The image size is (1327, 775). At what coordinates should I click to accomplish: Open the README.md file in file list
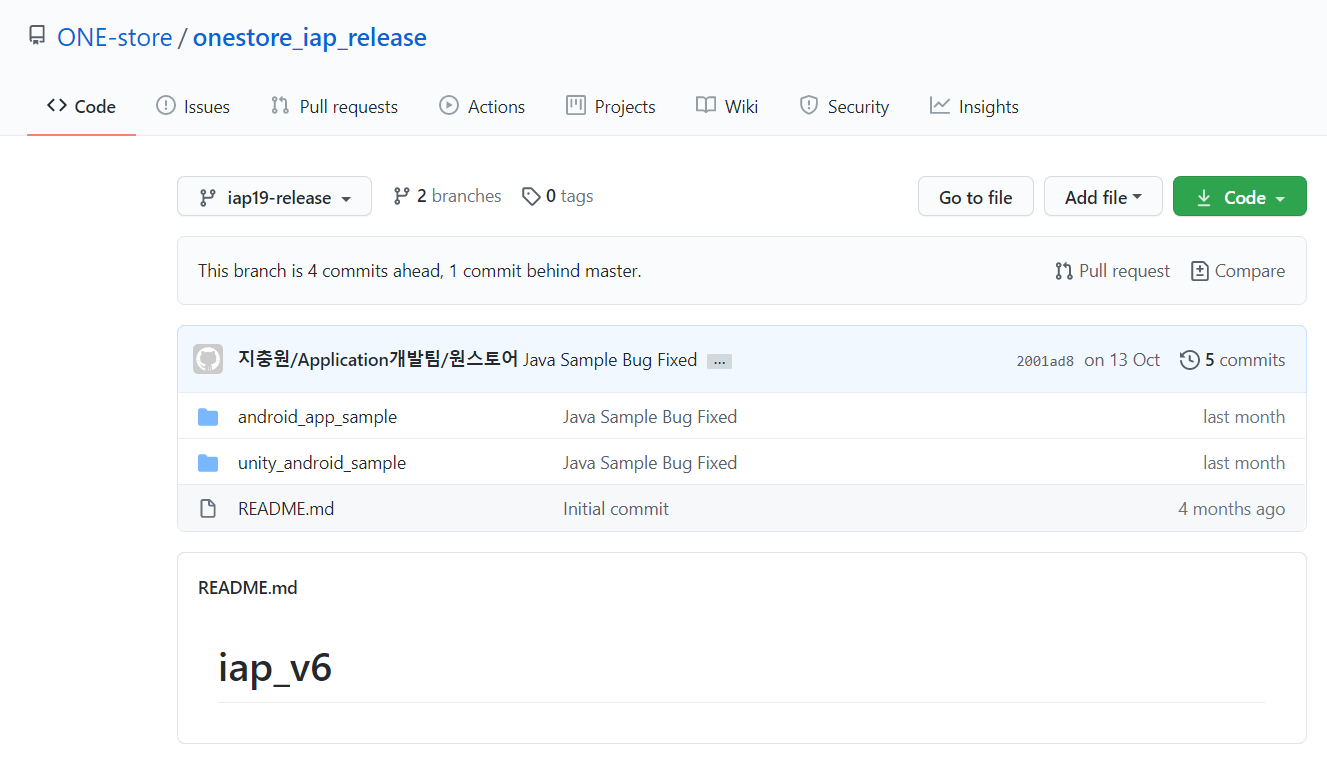(286, 509)
